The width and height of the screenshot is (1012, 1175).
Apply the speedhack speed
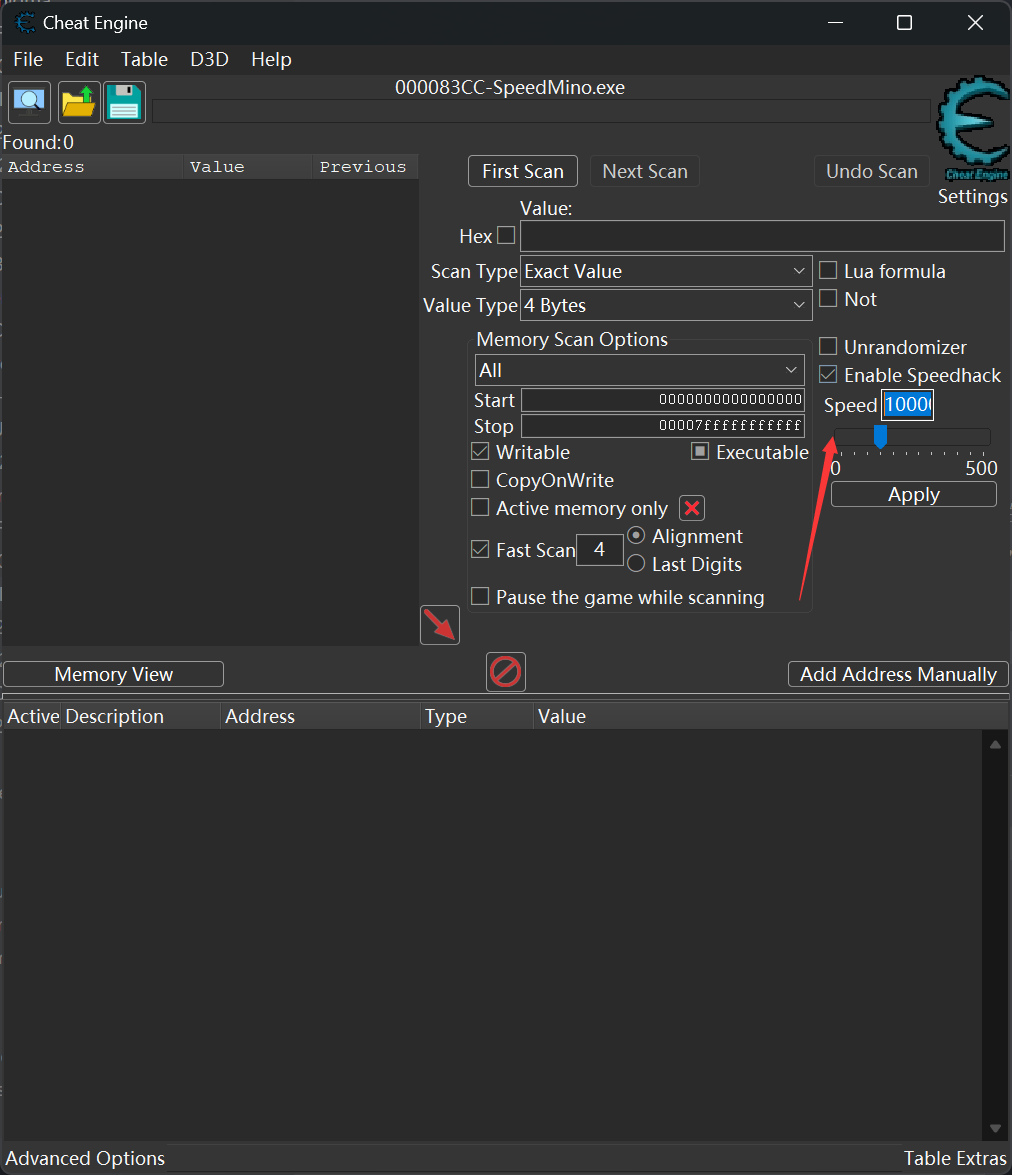click(x=914, y=495)
